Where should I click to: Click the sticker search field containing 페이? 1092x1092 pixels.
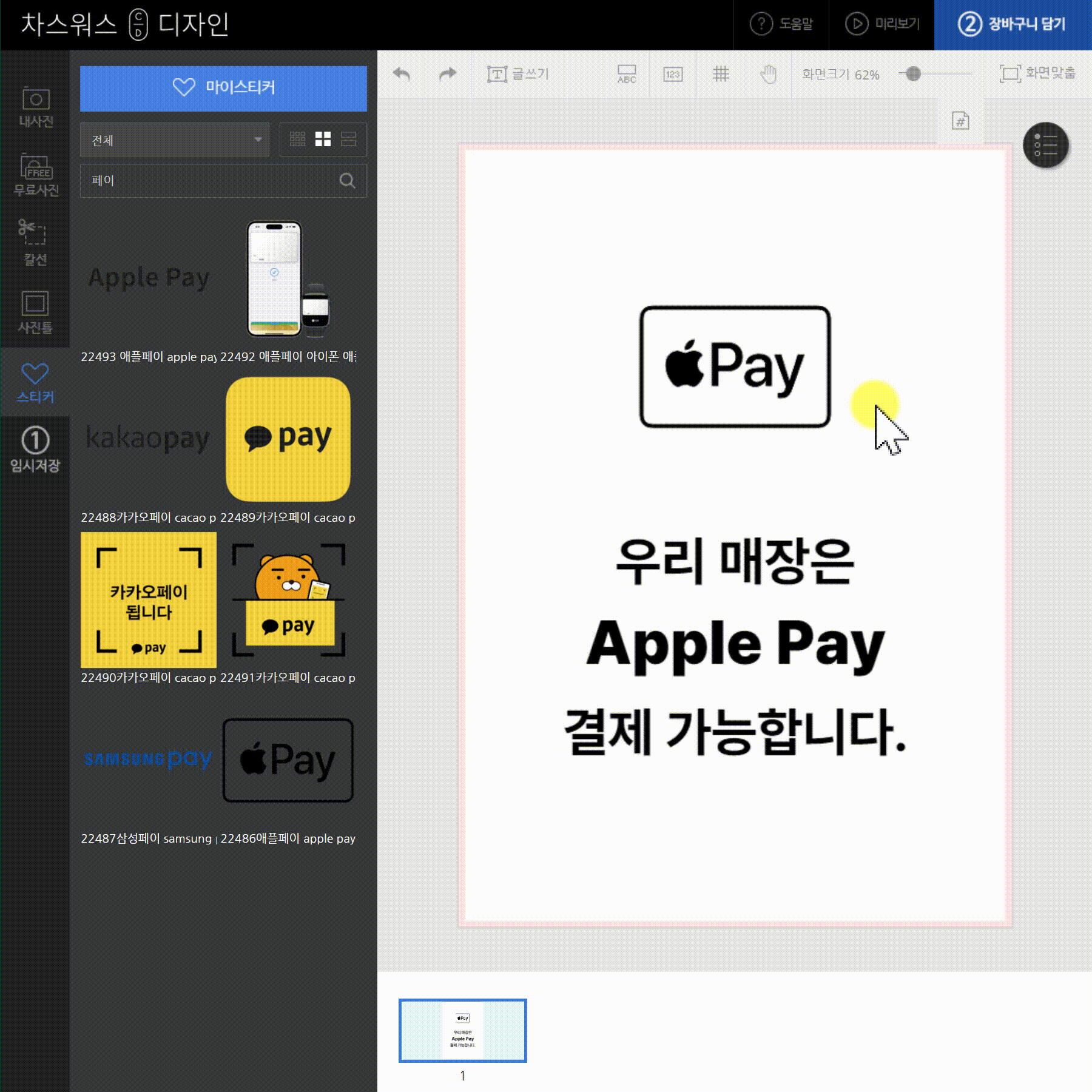[x=223, y=180]
